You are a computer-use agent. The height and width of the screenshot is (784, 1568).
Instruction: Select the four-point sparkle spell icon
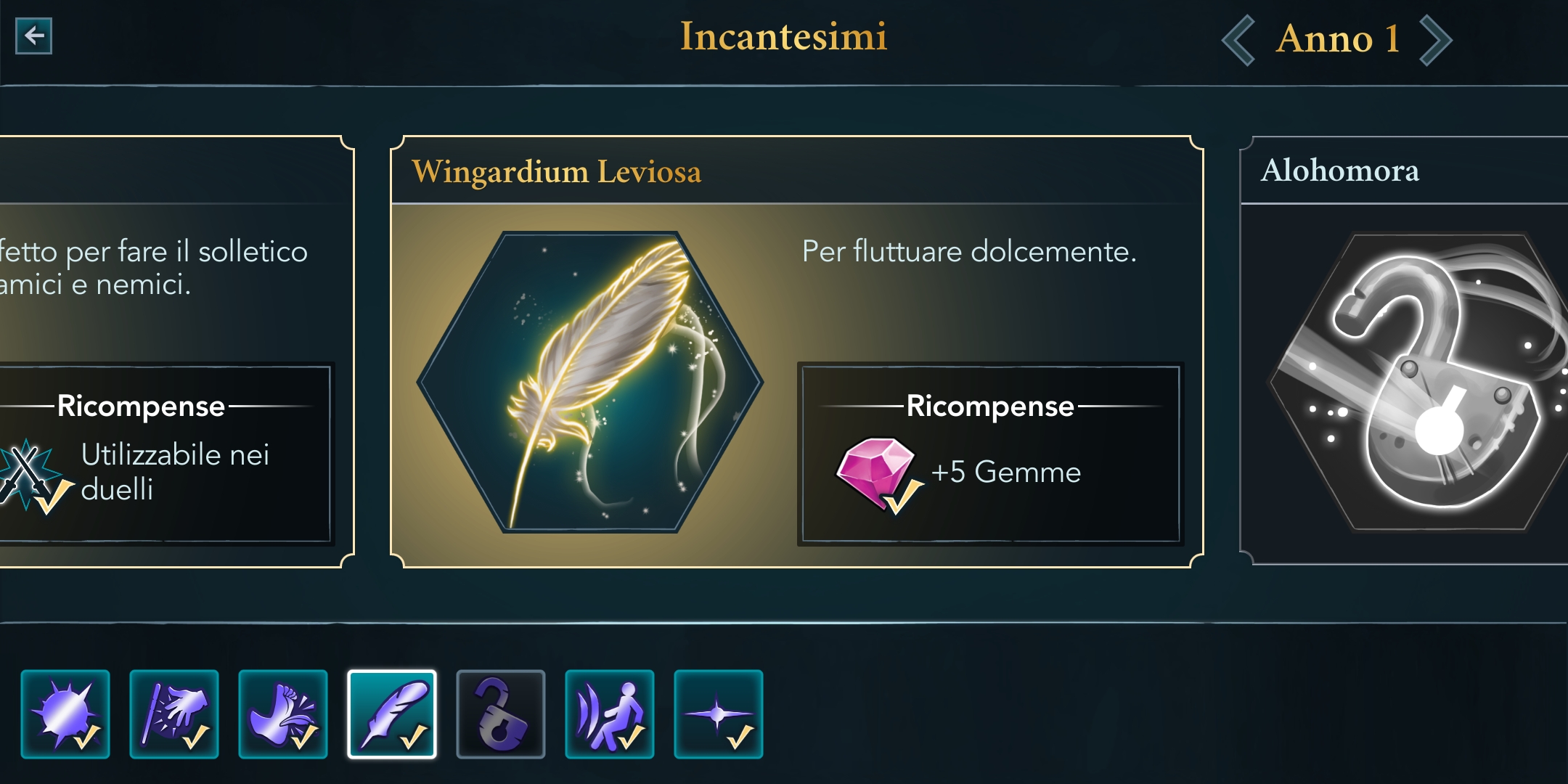(719, 714)
